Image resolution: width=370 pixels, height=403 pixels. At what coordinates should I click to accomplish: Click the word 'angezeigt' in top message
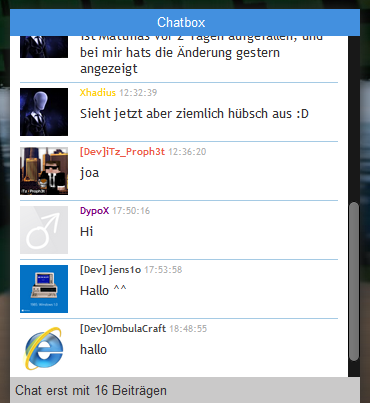pos(109,69)
